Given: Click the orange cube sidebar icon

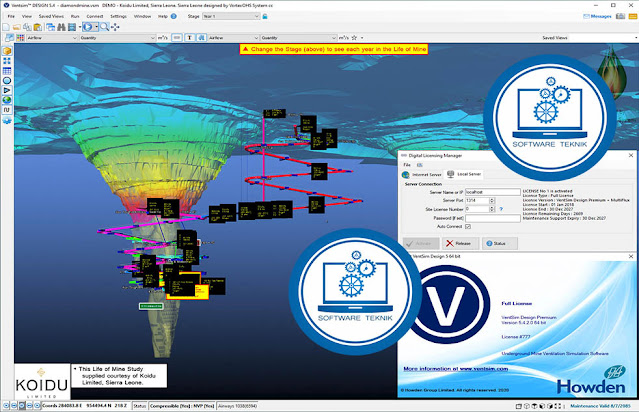Looking at the screenshot, I should point(7,51).
